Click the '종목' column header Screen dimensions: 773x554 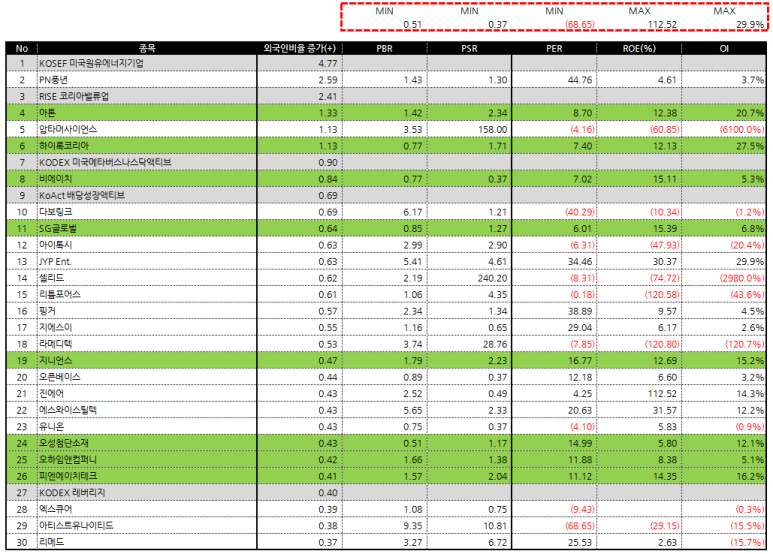(147, 48)
